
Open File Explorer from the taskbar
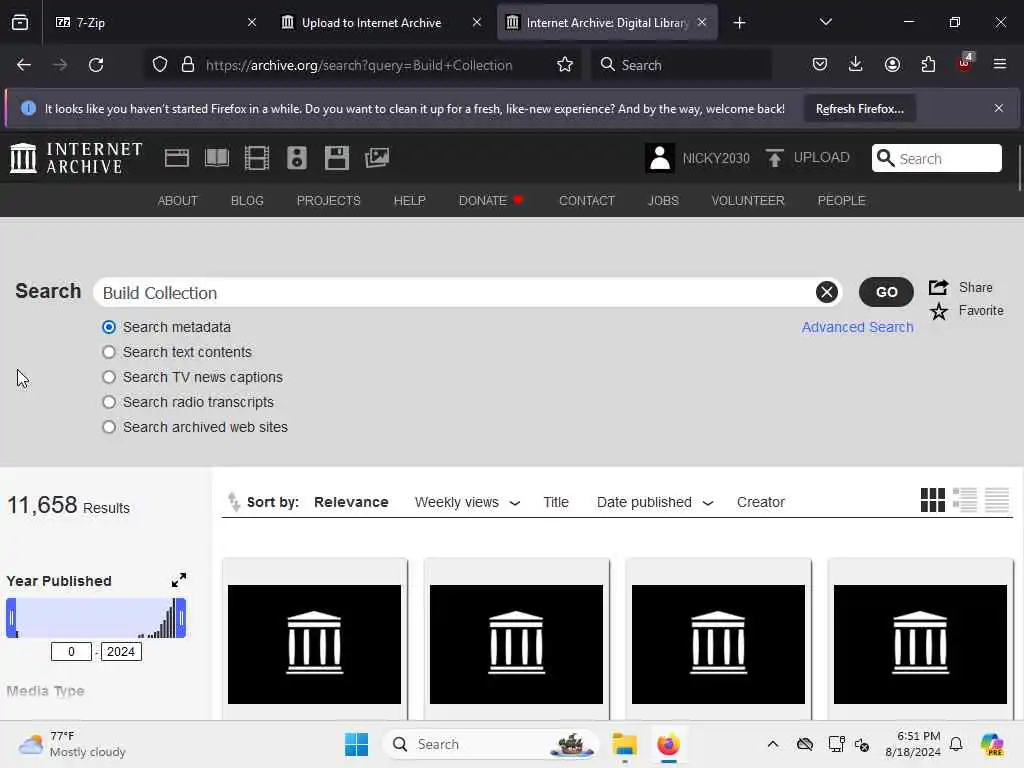tap(624, 744)
